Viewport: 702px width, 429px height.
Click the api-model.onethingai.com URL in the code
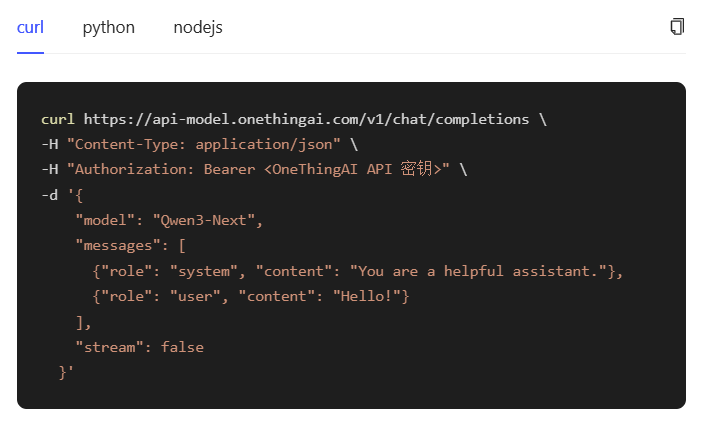pyautogui.click(x=306, y=119)
